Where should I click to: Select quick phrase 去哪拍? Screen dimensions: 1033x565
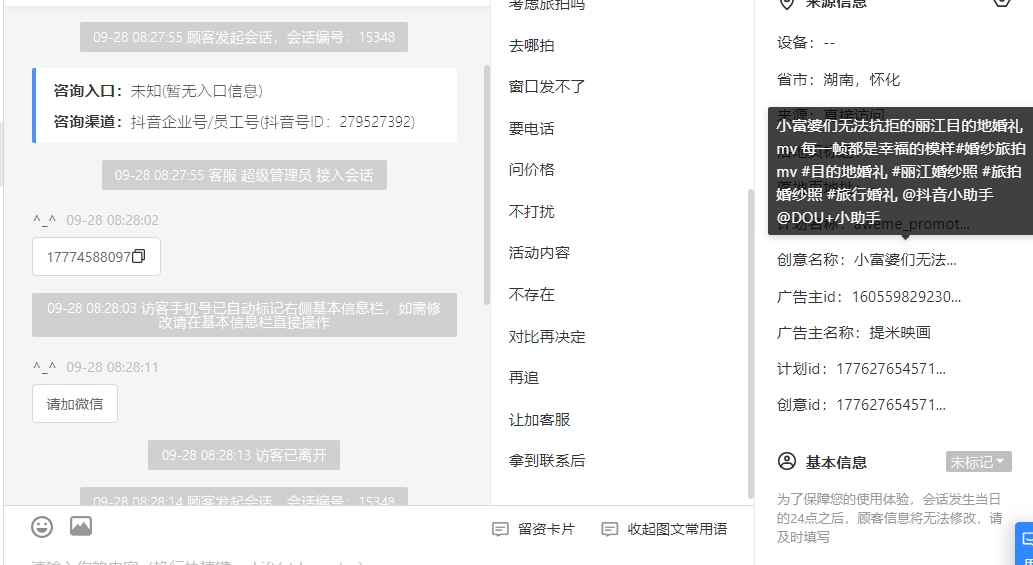pos(532,45)
